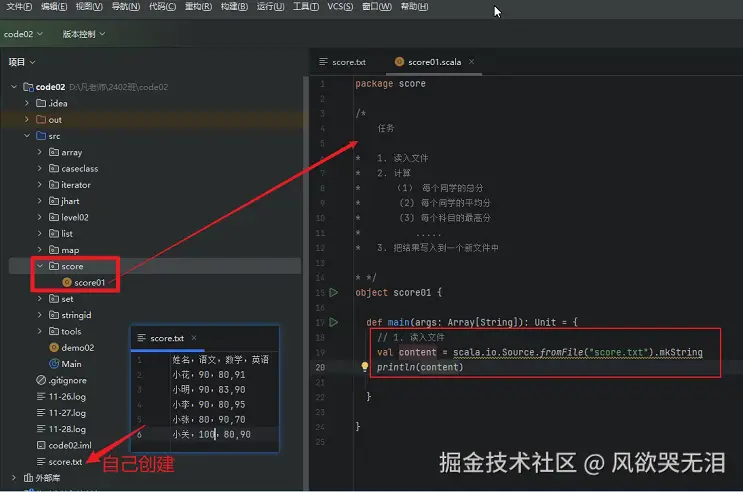Open the 重构(R) menu
This screenshot has width=743, height=492.
[x=198, y=7]
